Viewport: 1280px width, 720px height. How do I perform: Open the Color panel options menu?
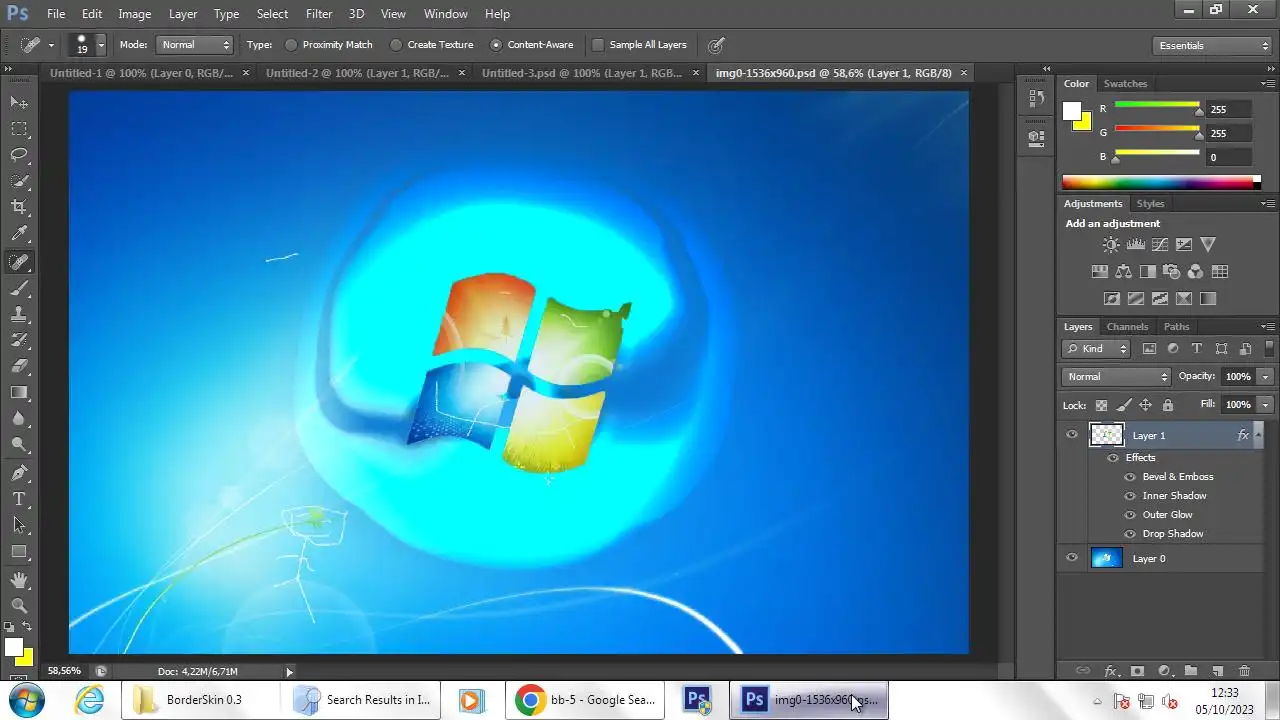click(x=1267, y=83)
